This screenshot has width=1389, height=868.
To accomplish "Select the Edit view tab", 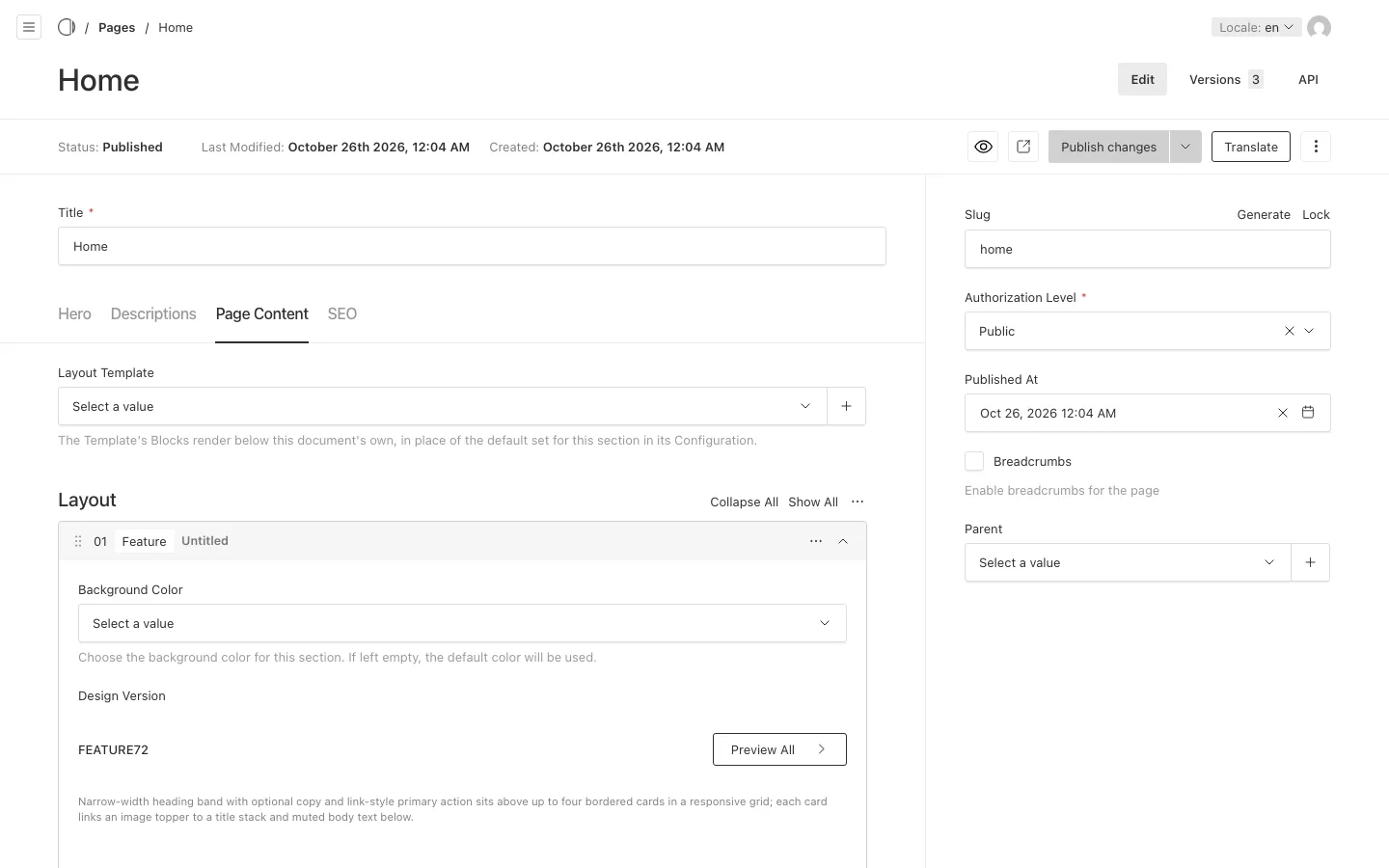I will [1142, 79].
